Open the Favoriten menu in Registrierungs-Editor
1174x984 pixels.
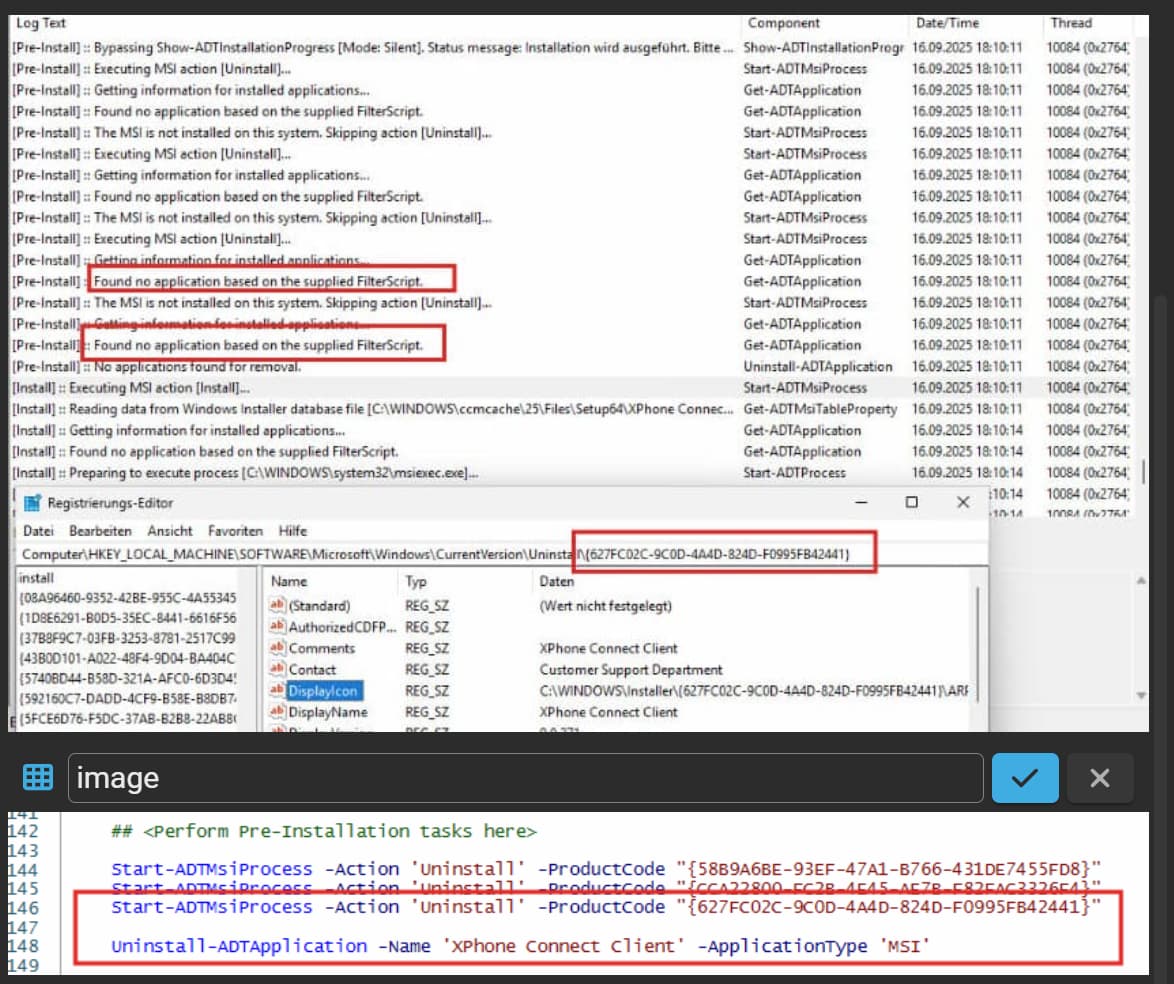click(235, 531)
